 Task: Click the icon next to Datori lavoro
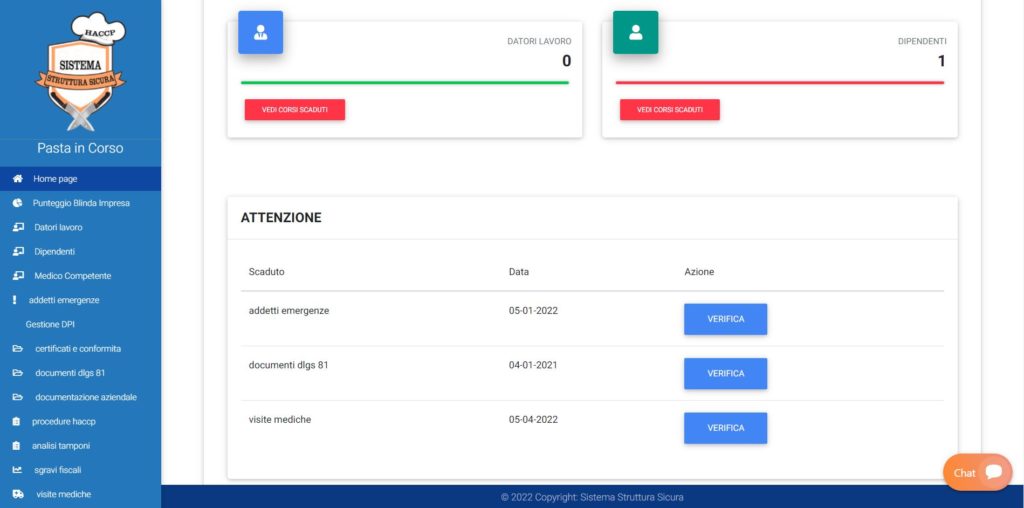pos(18,227)
